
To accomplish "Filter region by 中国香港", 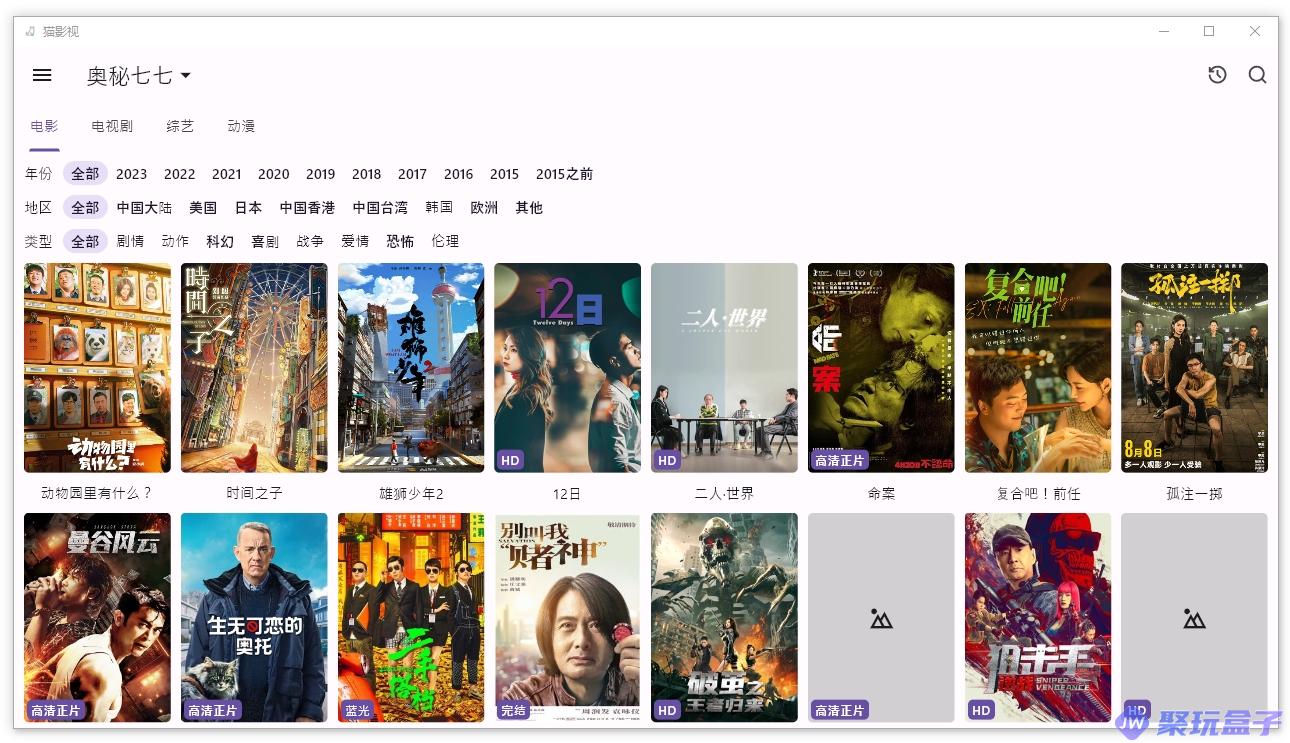I will coord(307,208).
